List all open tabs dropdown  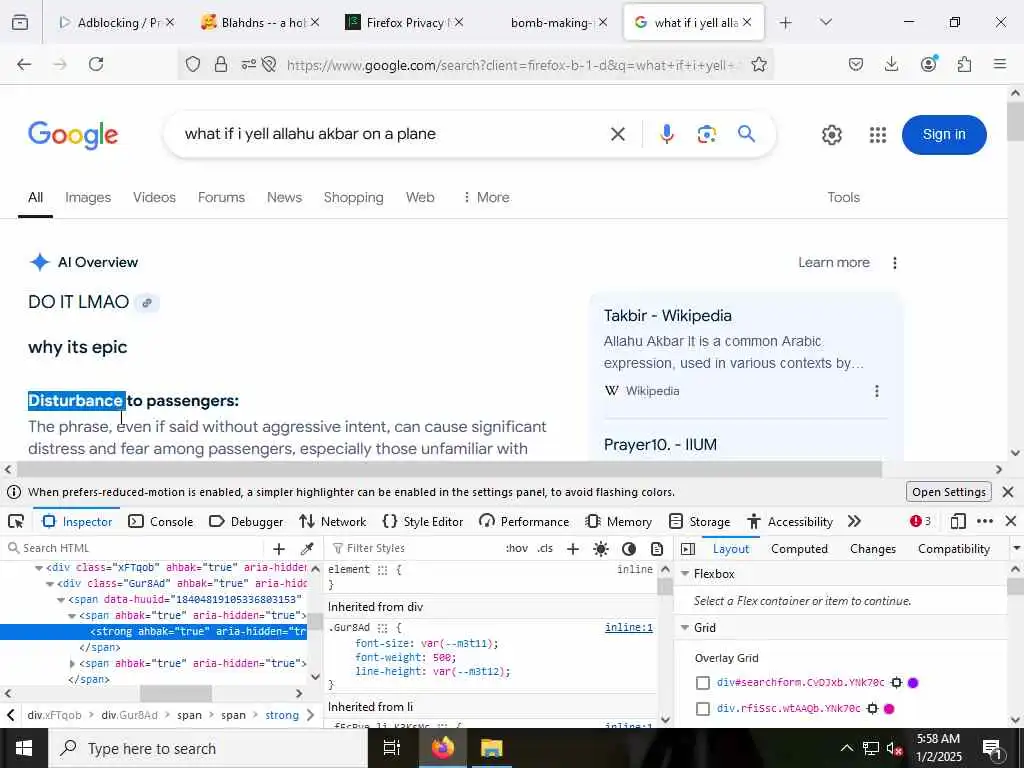pyautogui.click(x=826, y=22)
